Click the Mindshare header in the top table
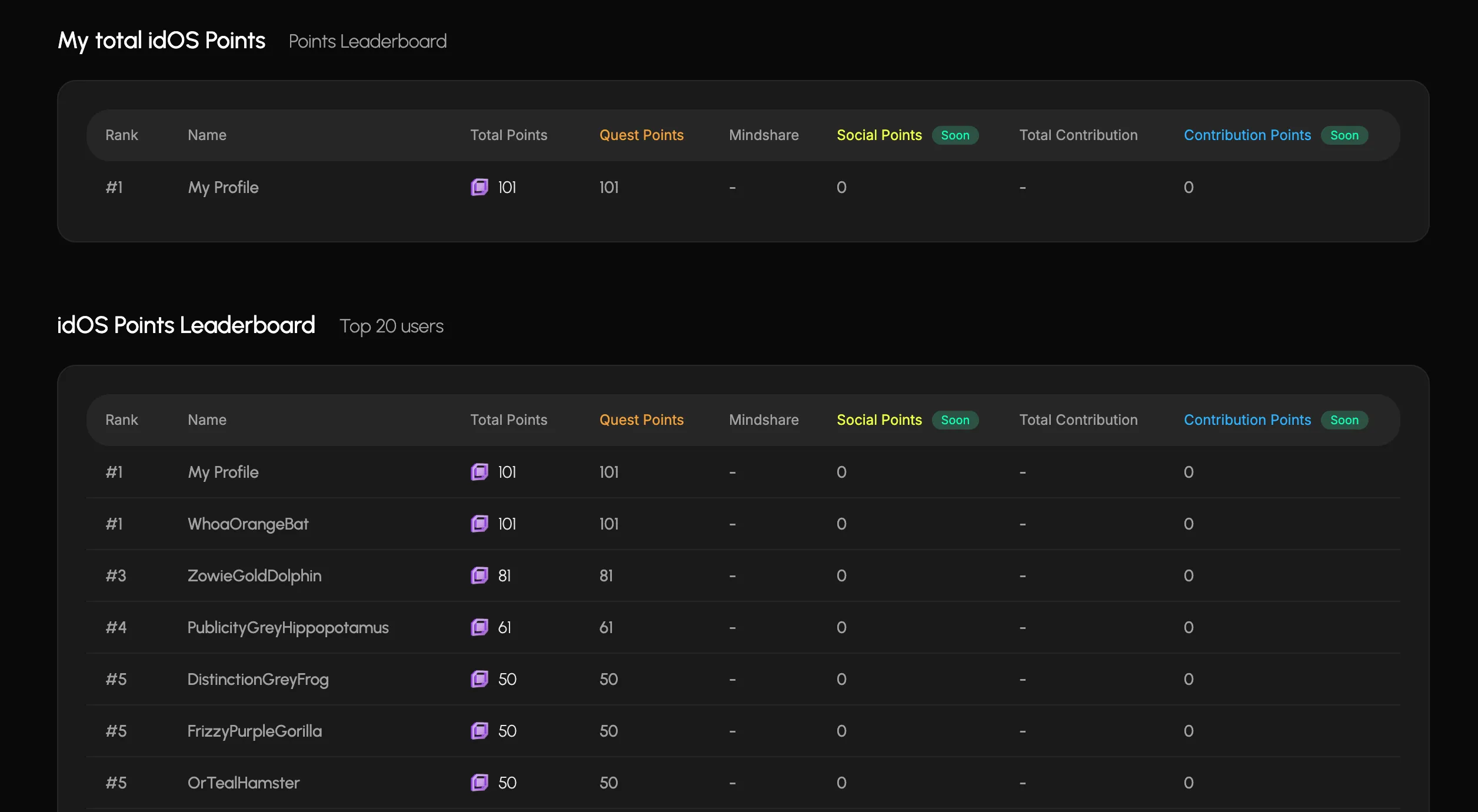Image resolution: width=1478 pixels, height=812 pixels. [x=764, y=135]
